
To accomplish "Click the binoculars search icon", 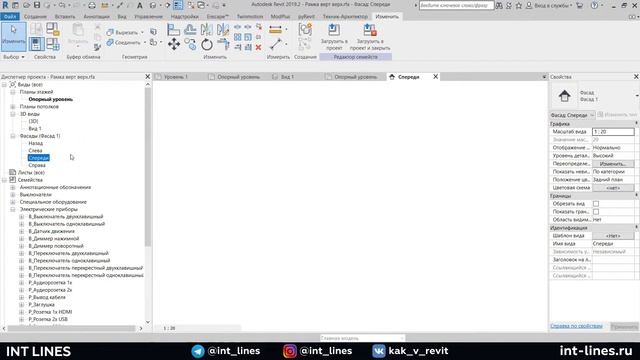I will (499, 5).
